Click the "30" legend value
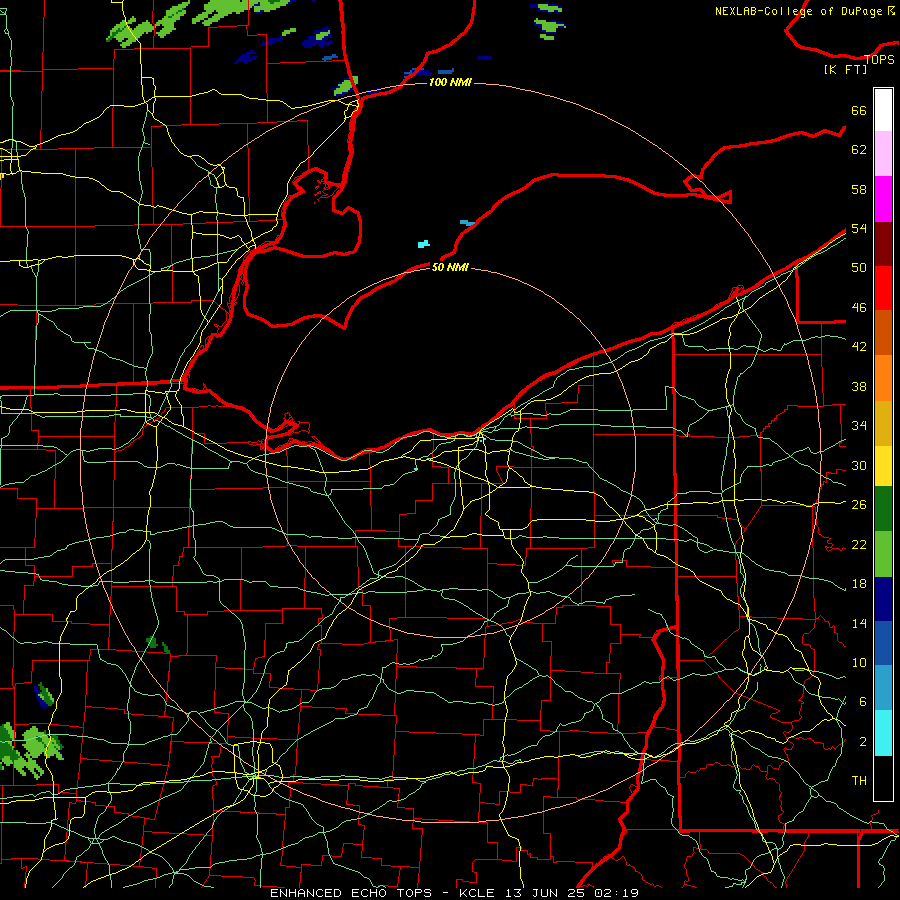The height and width of the screenshot is (900, 900). pyautogui.click(x=859, y=465)
